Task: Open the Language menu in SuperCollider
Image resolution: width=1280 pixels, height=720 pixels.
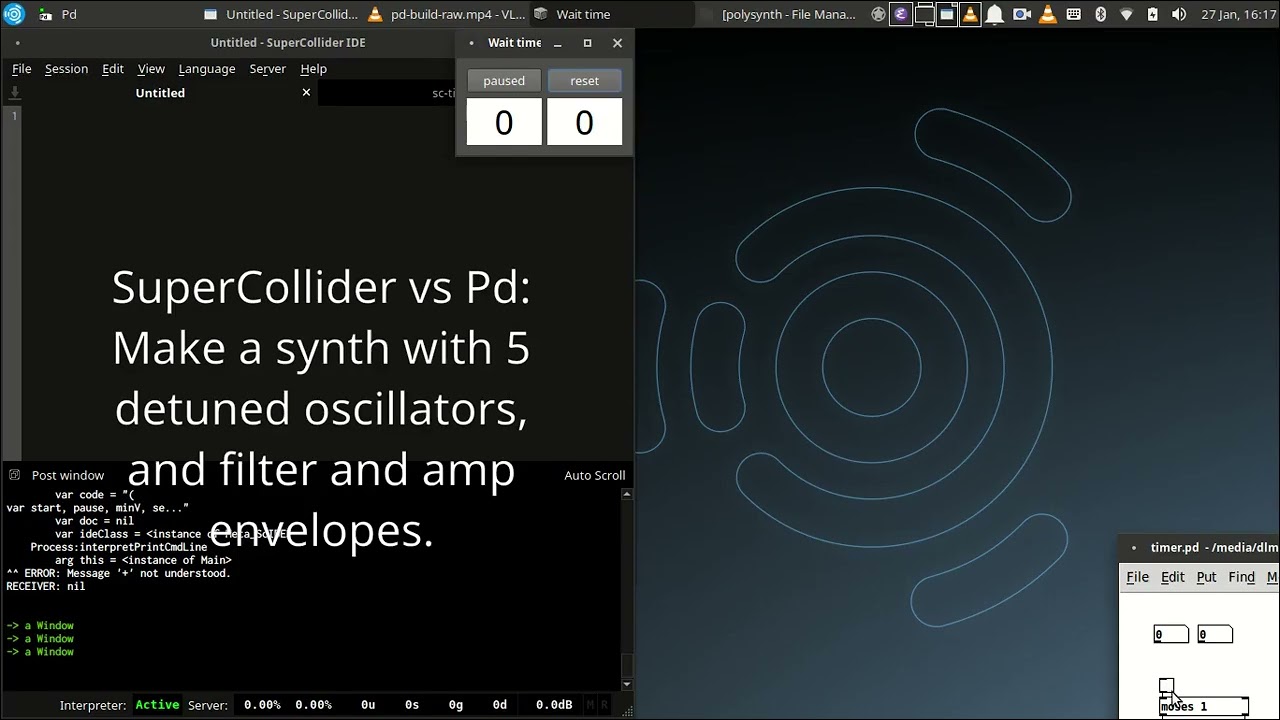Action: [x=207, y=69]
